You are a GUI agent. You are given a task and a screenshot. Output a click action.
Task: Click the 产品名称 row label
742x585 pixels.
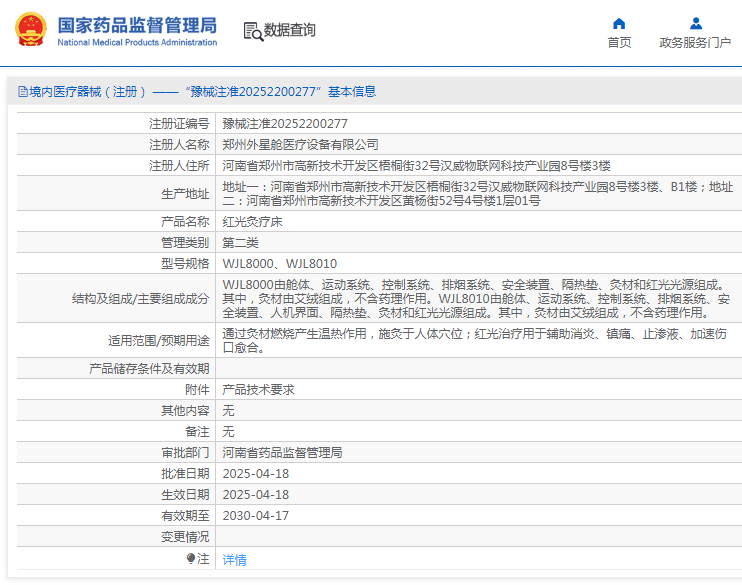[185, 222]
